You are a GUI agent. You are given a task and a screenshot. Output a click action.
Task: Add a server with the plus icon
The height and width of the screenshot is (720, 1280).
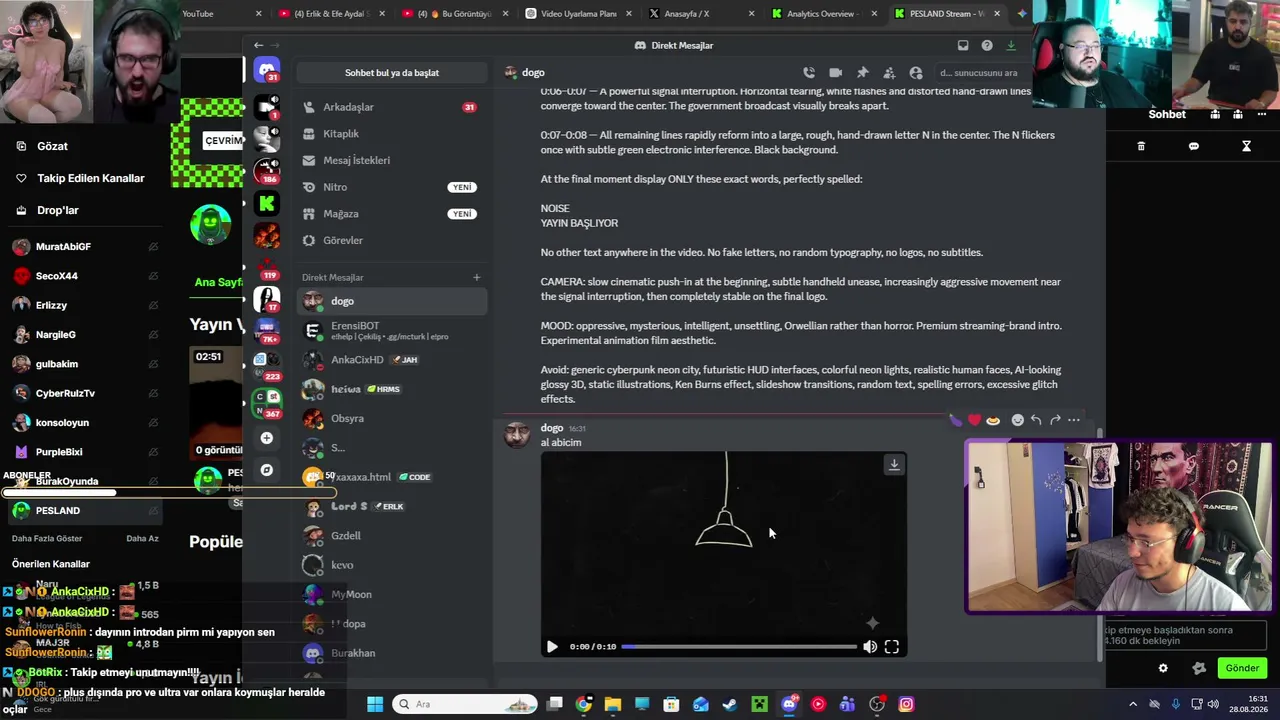[267, 438]
